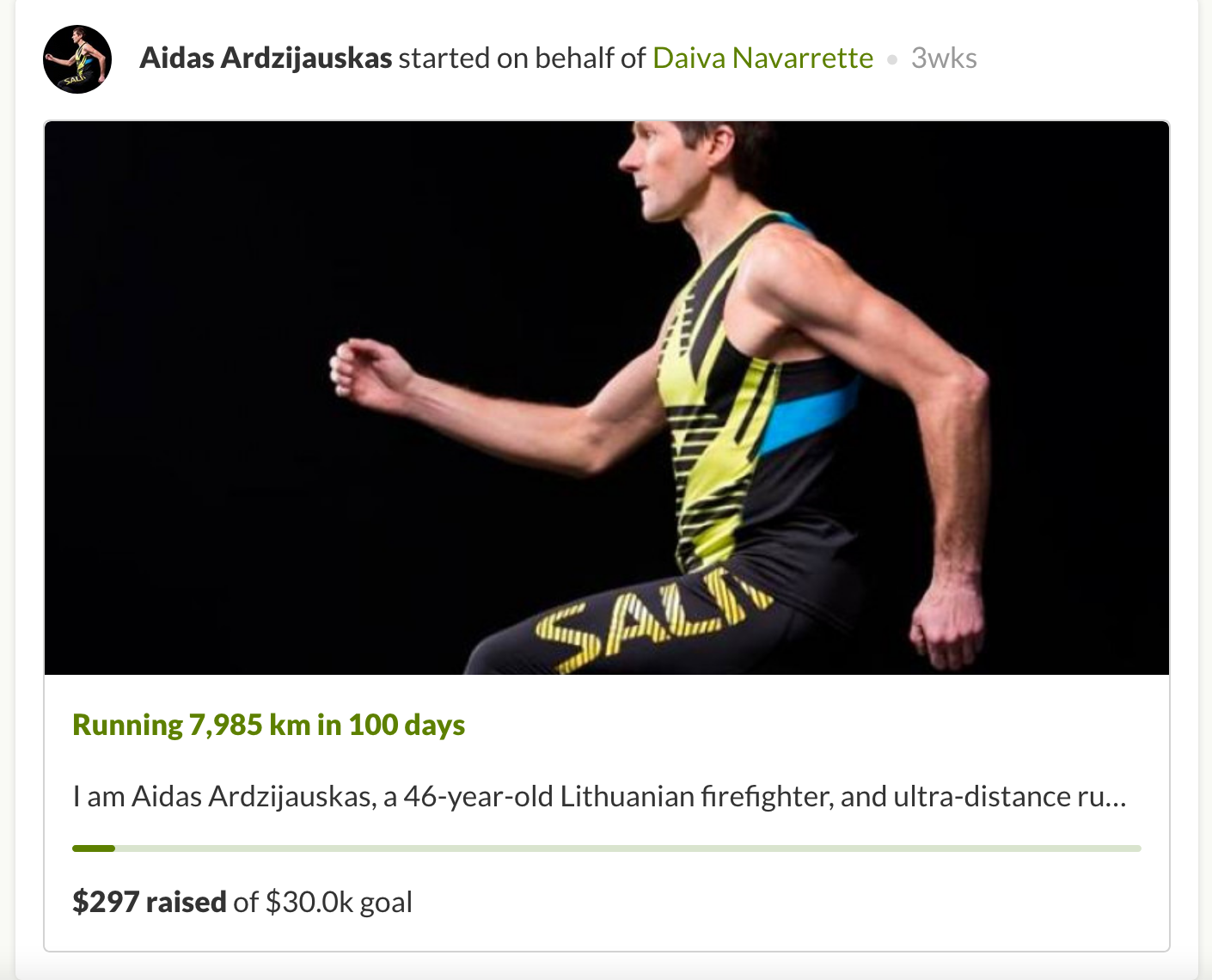Open the runner campaign cover photo
Screen dimensions: 1212x980
pos(607,398)
